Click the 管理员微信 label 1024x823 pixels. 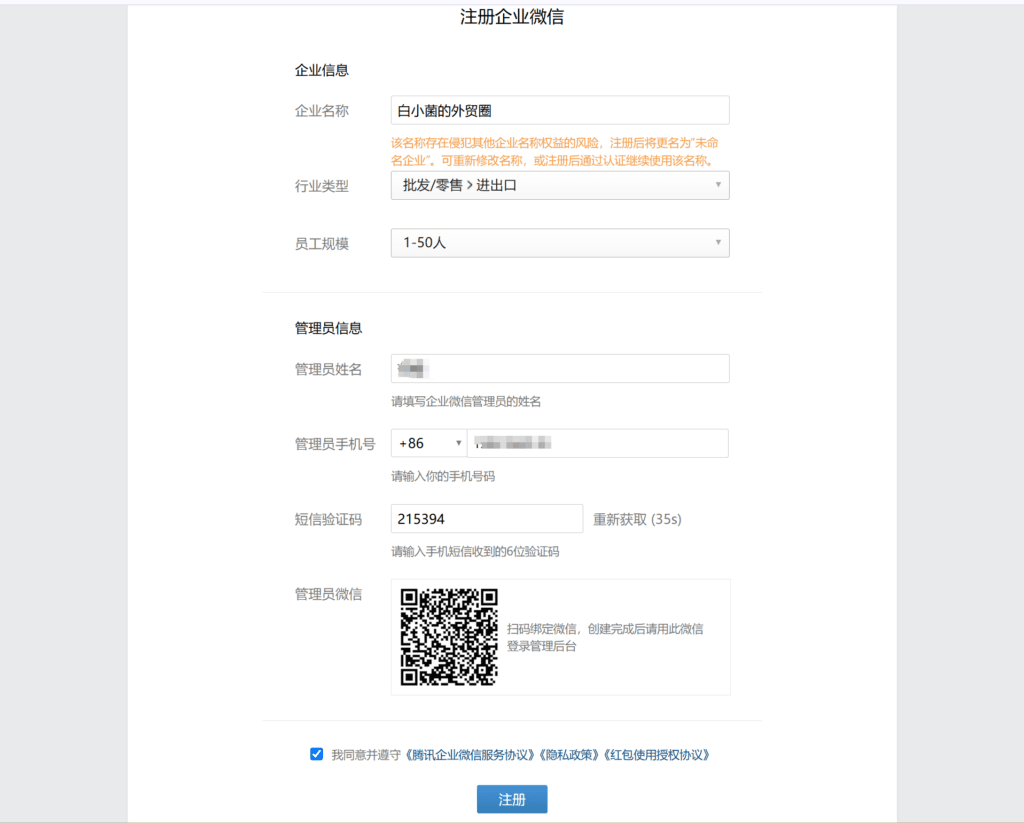coord(328,594)
